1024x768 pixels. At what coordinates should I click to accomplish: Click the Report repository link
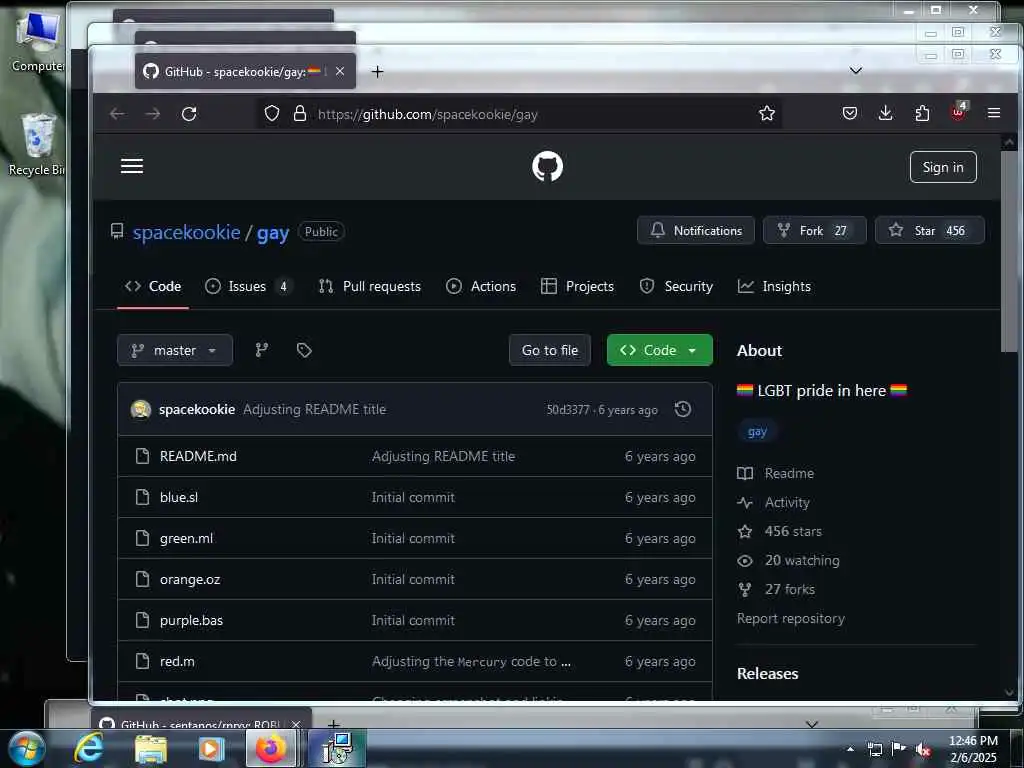[x=791, y=618]
